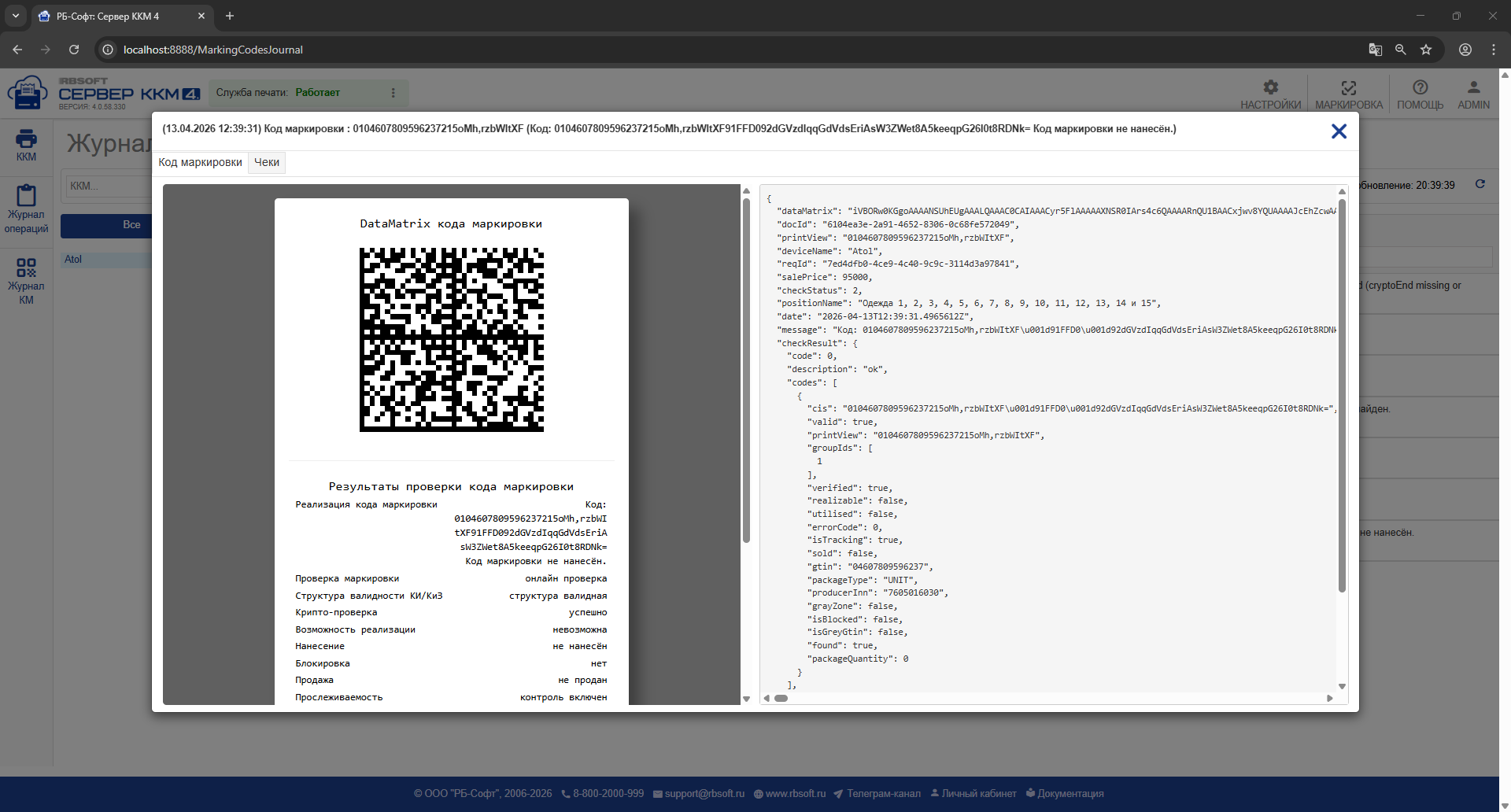Click the browser back button
1511x812 pixels.
click(x=17, y=50)
